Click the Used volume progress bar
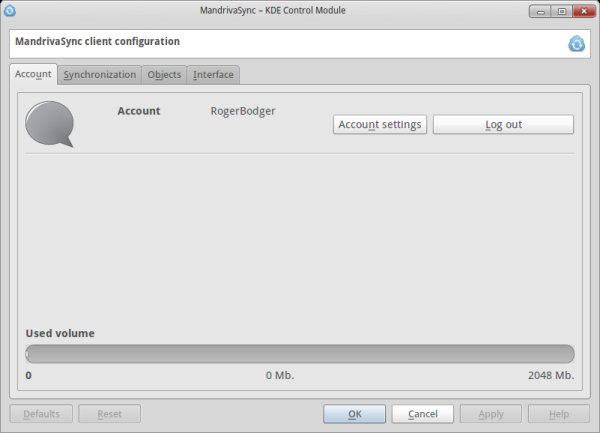Viewport: 600px width, 433px height. [x=300, y=354]
